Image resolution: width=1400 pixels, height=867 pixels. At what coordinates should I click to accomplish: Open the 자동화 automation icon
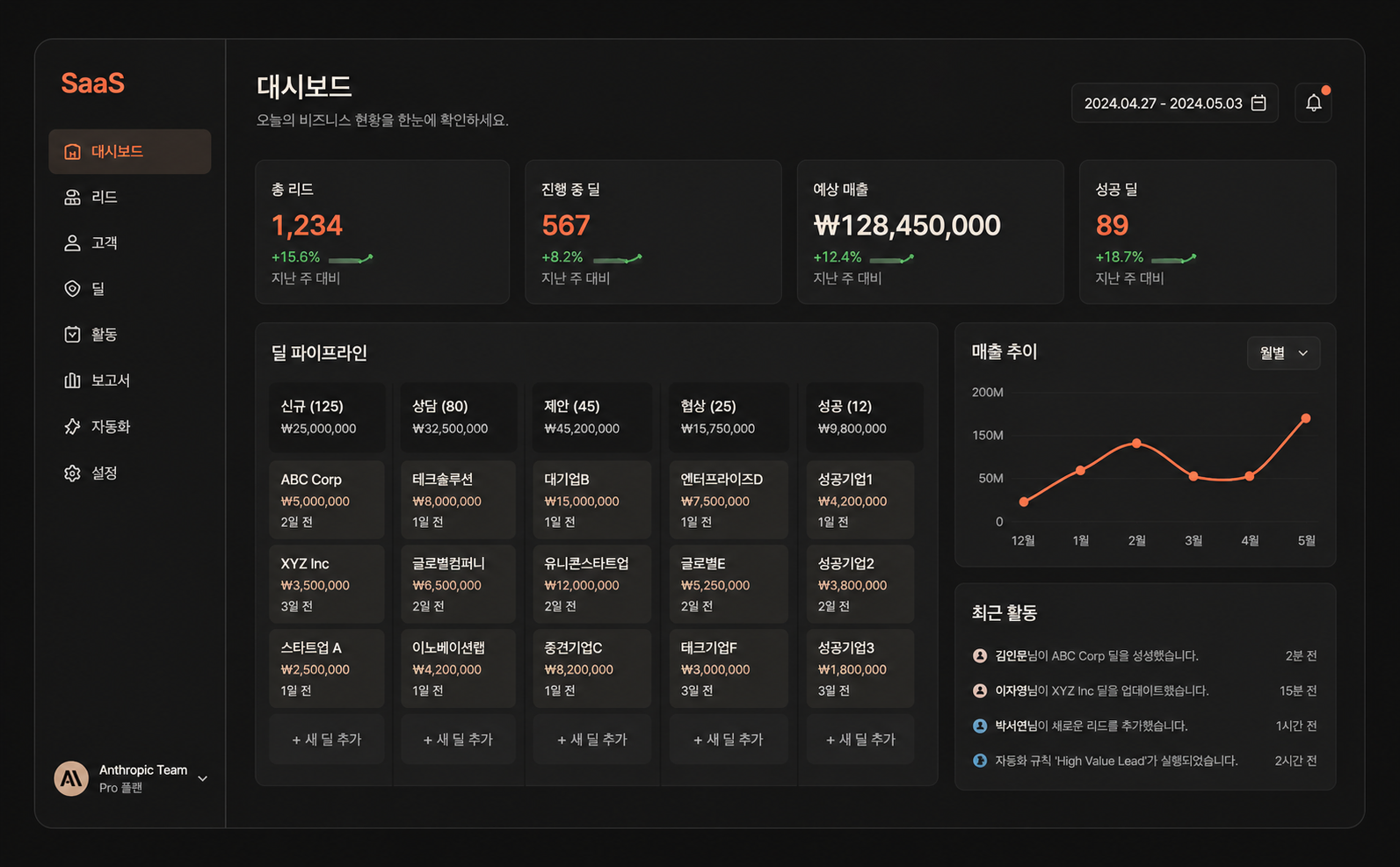click(x=72, y=427)
